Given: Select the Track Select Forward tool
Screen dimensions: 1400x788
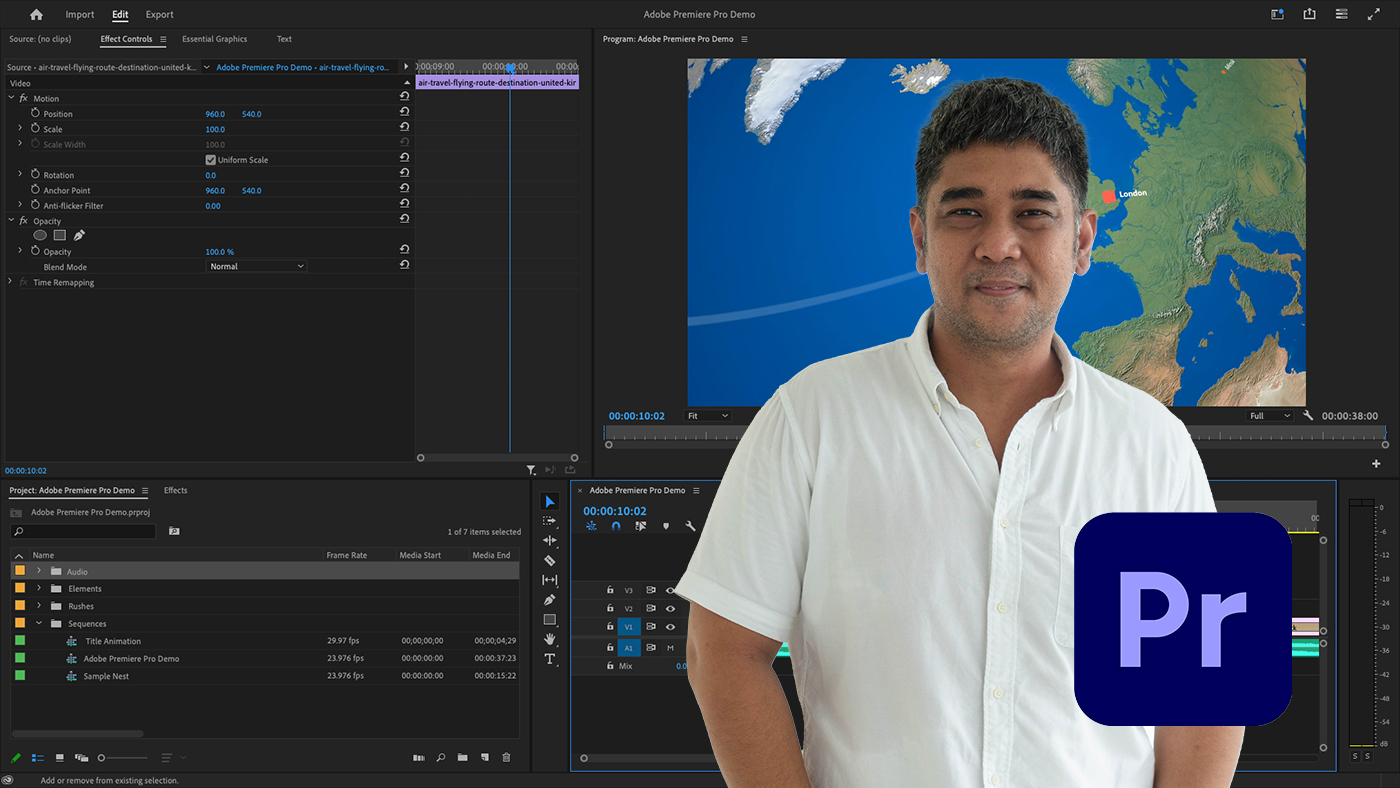Looking at the screenshot, I should [550, 521].
